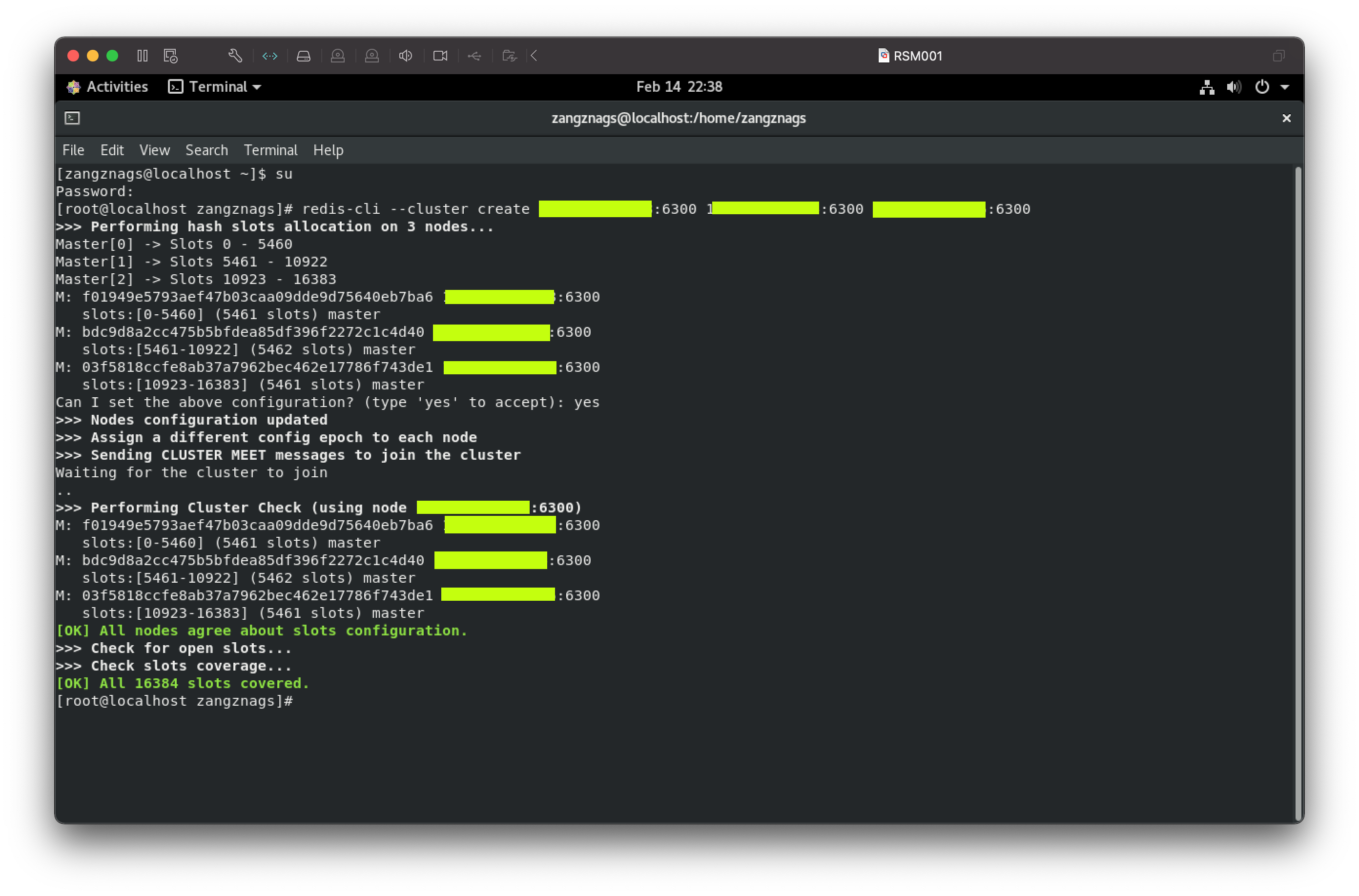This screenshot has height=896, width=1359.
Task: Collapse the toolbar with left chevron
Action: [535, 56]
